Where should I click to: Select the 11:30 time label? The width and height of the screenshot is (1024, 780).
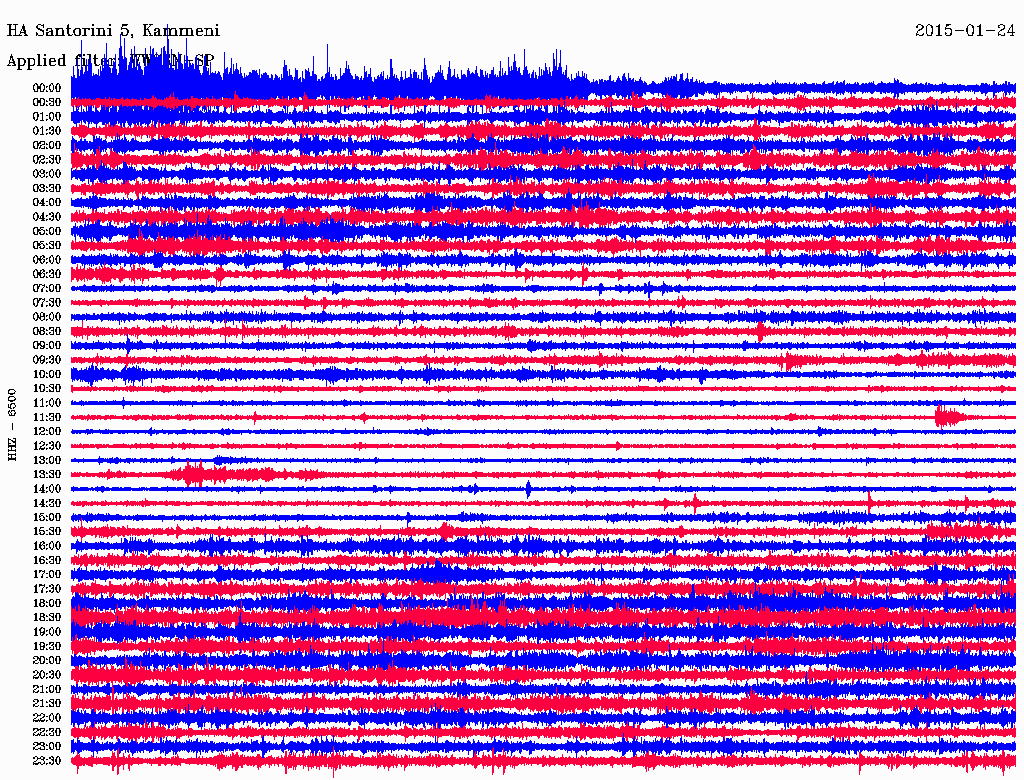[x=47, y=417]
